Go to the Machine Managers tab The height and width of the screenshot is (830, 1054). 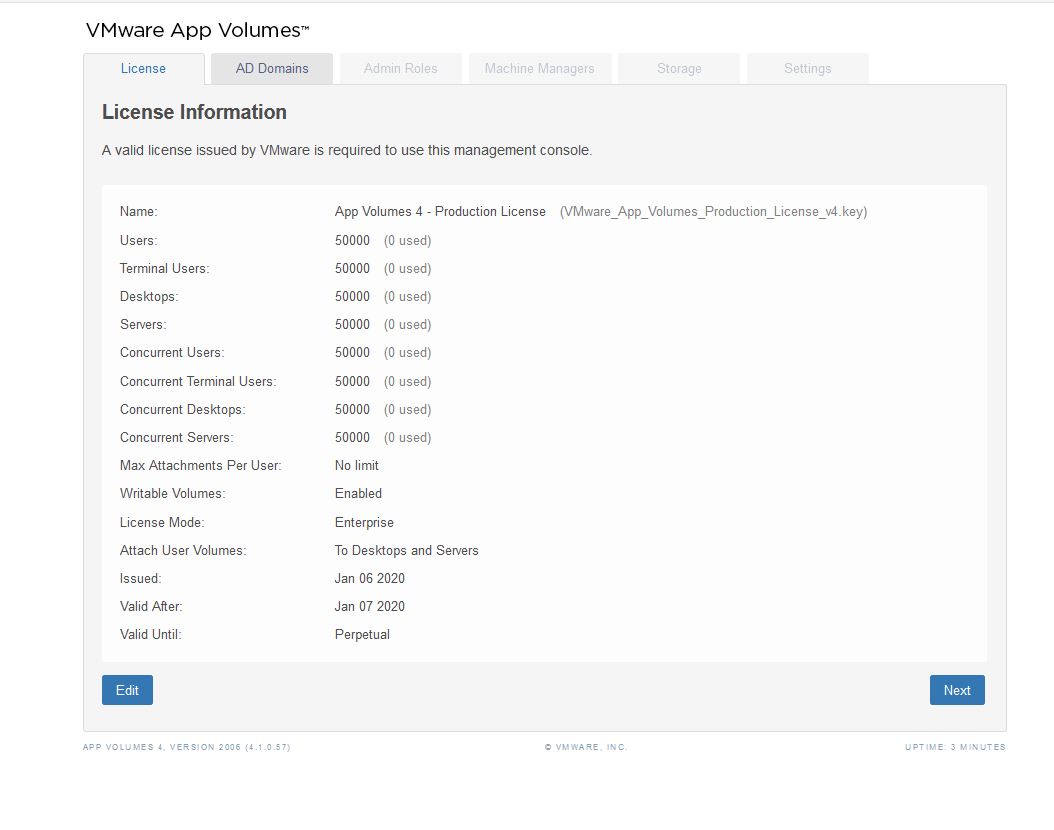coord(540,69)
